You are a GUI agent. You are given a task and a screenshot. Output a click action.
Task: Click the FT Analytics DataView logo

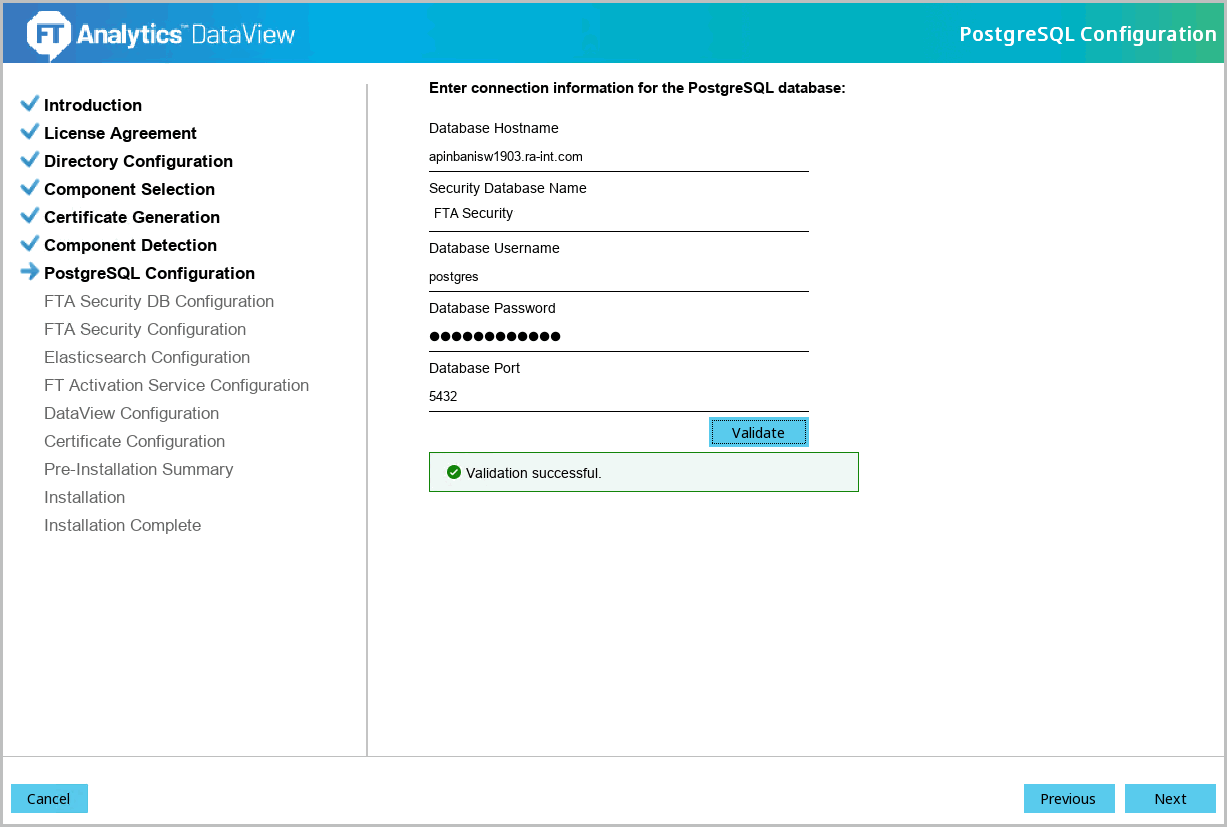click(162, 34)
